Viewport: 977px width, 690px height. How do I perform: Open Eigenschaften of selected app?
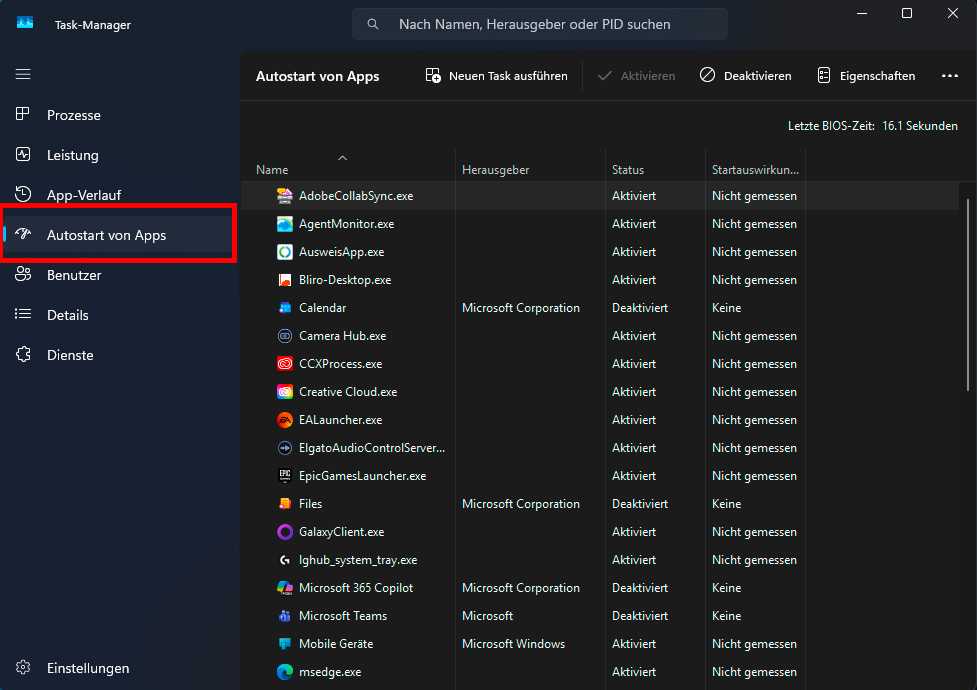(866, 76)
